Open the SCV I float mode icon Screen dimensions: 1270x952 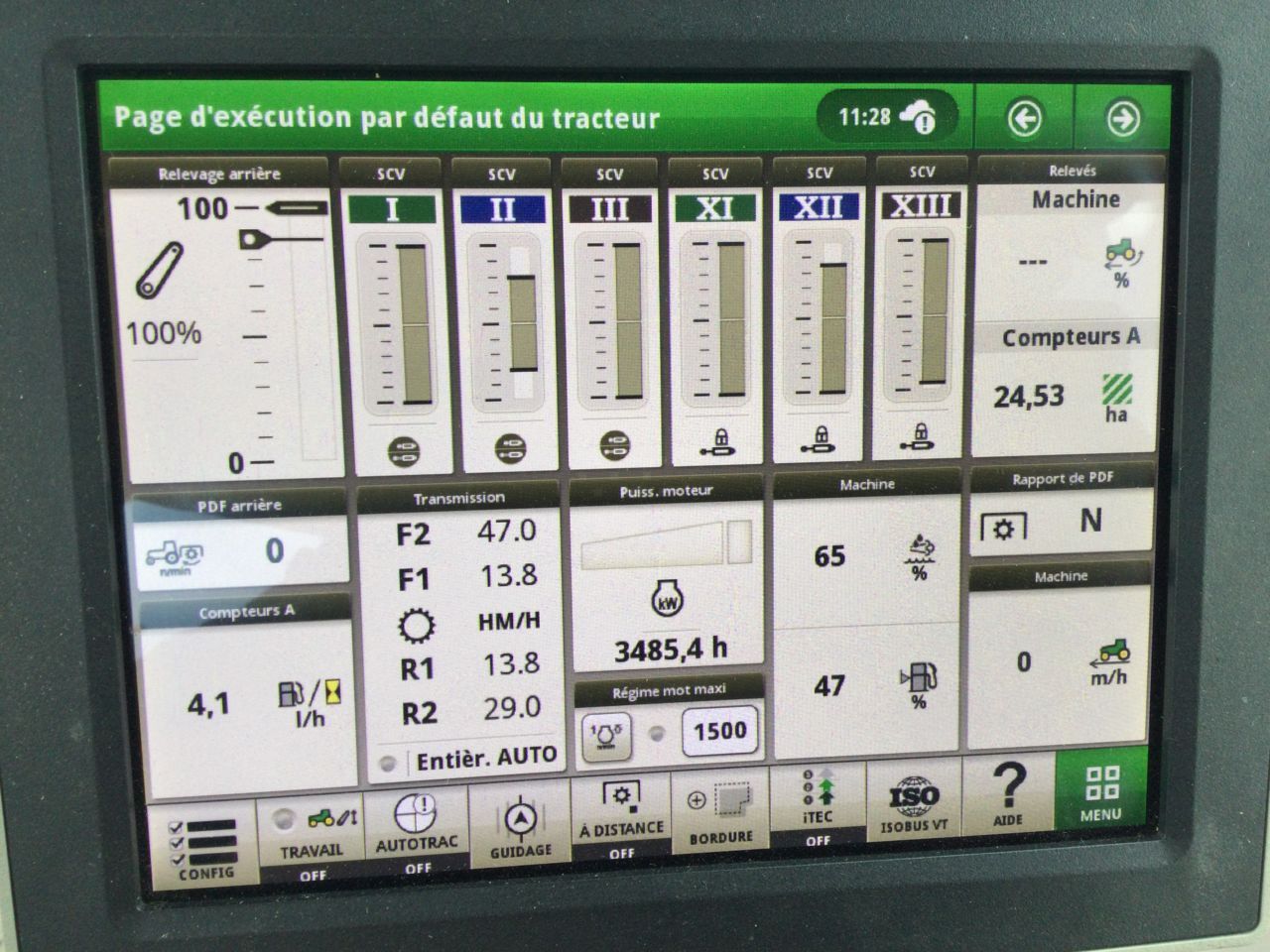pos(403,452)
